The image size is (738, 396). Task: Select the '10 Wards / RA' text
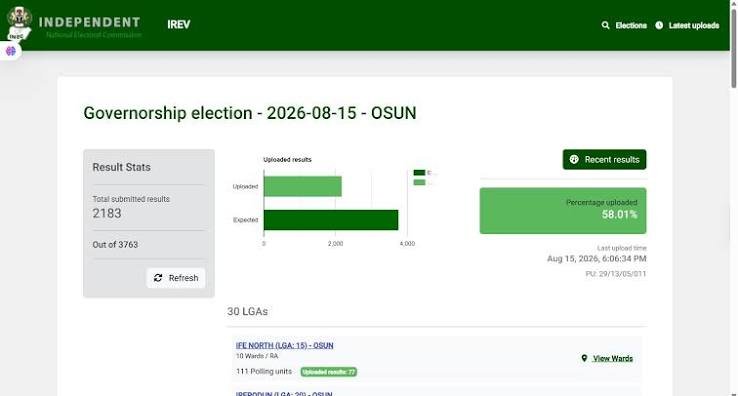point(257,356)
